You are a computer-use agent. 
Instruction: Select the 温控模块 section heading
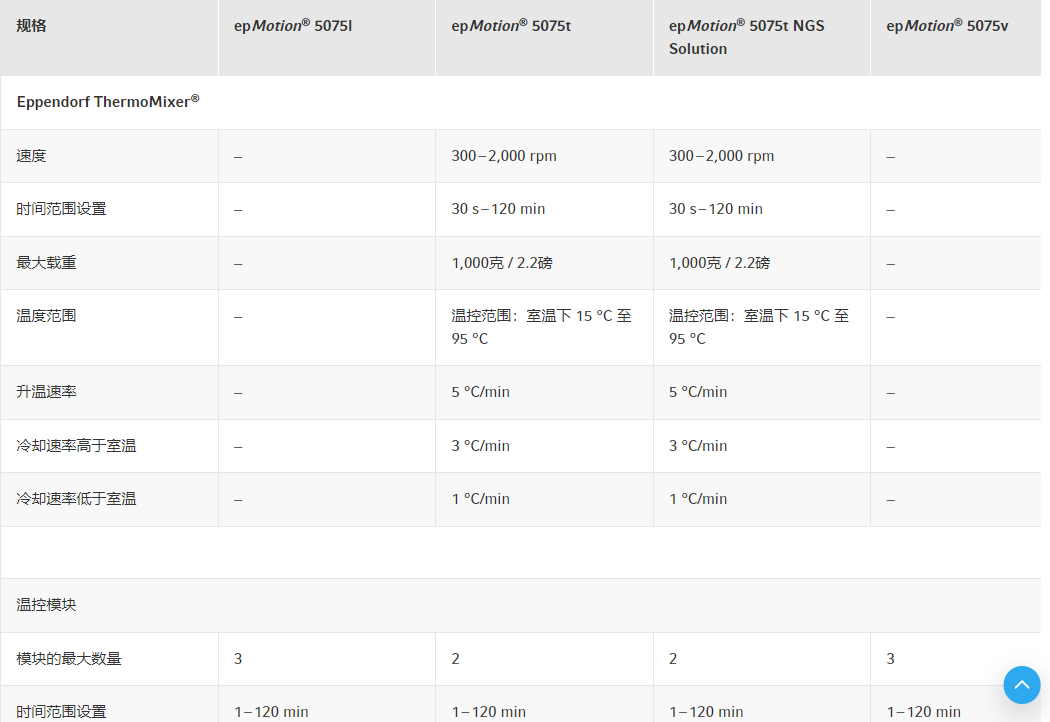click(x=47, y=605)
